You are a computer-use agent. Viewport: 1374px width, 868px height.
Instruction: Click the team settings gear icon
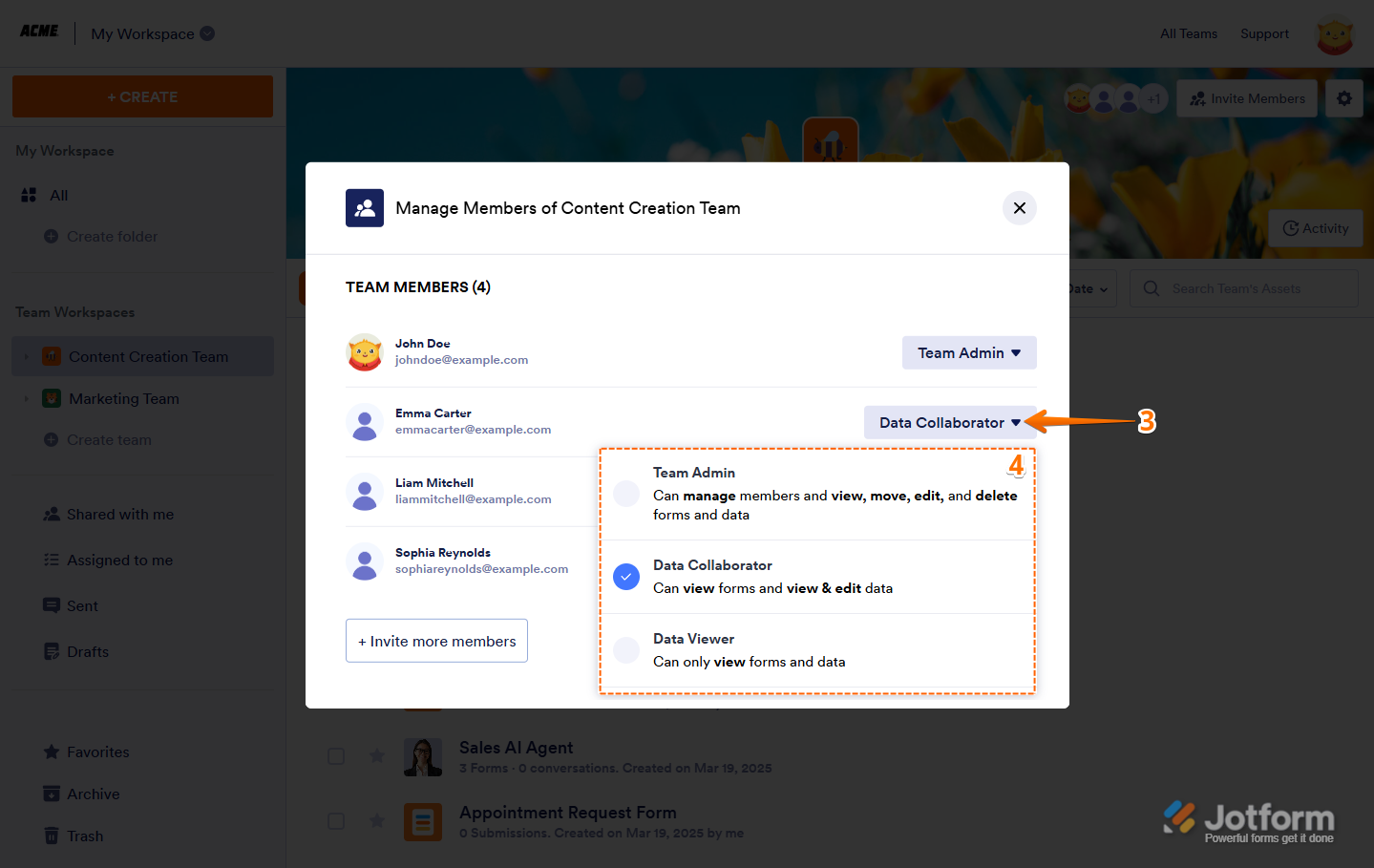click(1343, 98)
